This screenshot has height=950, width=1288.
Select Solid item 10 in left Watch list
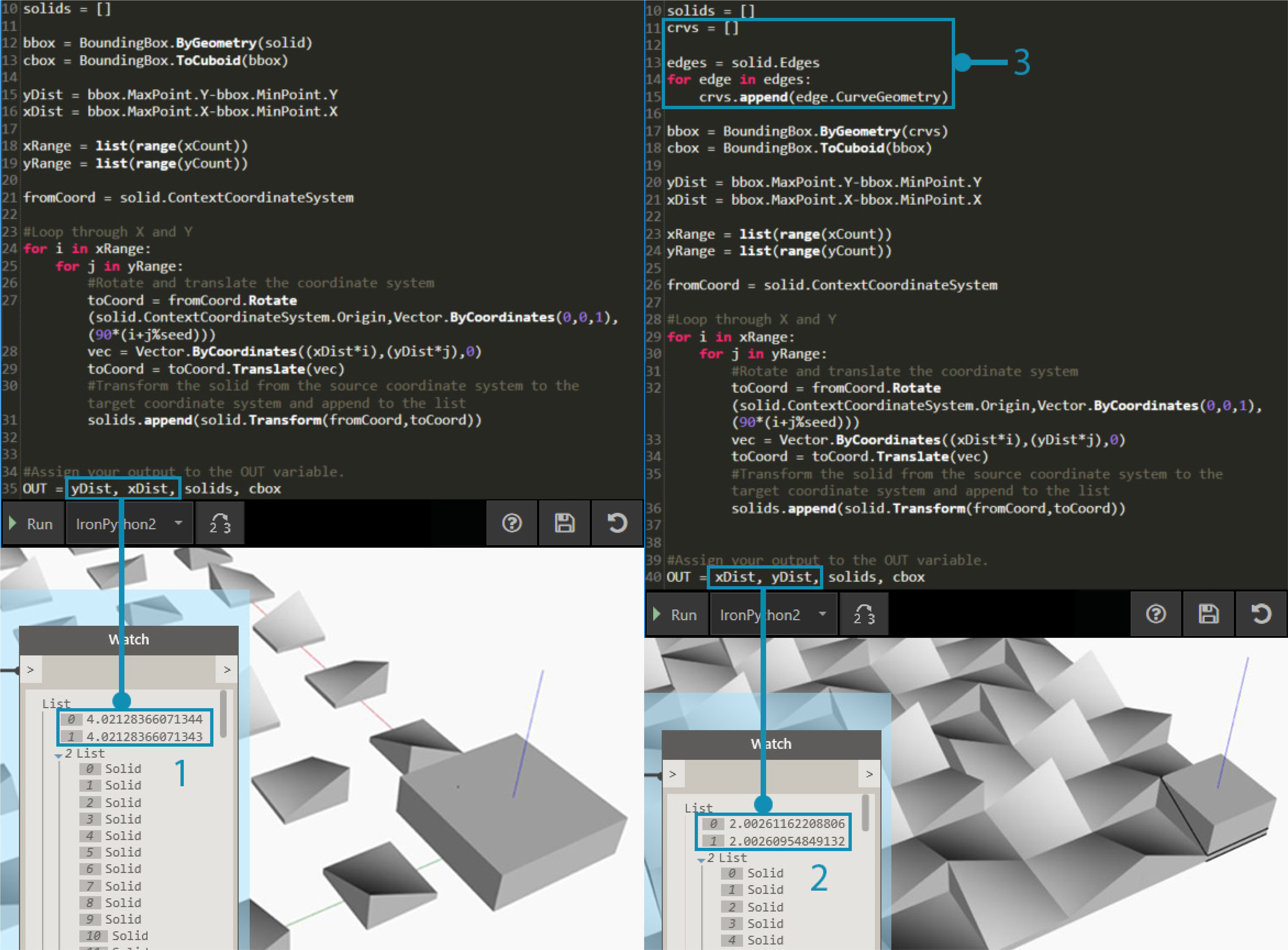(129, 936)
